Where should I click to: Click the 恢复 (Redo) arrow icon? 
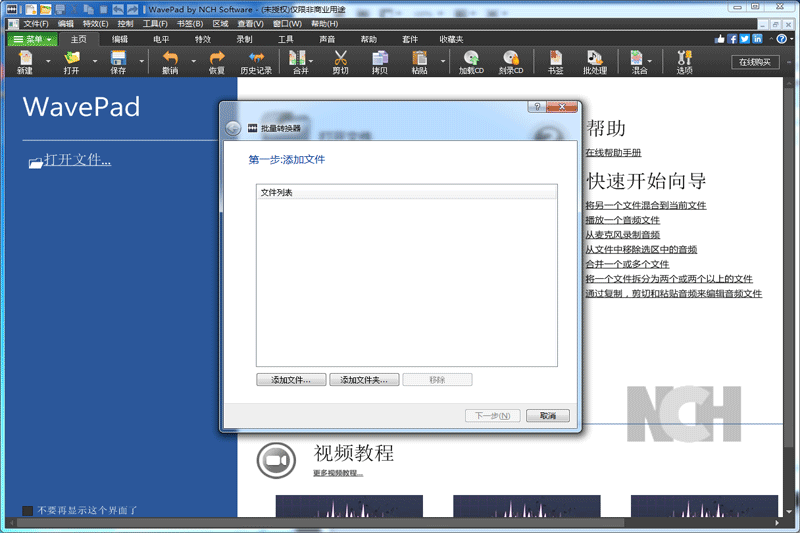[x=217, y=62]
